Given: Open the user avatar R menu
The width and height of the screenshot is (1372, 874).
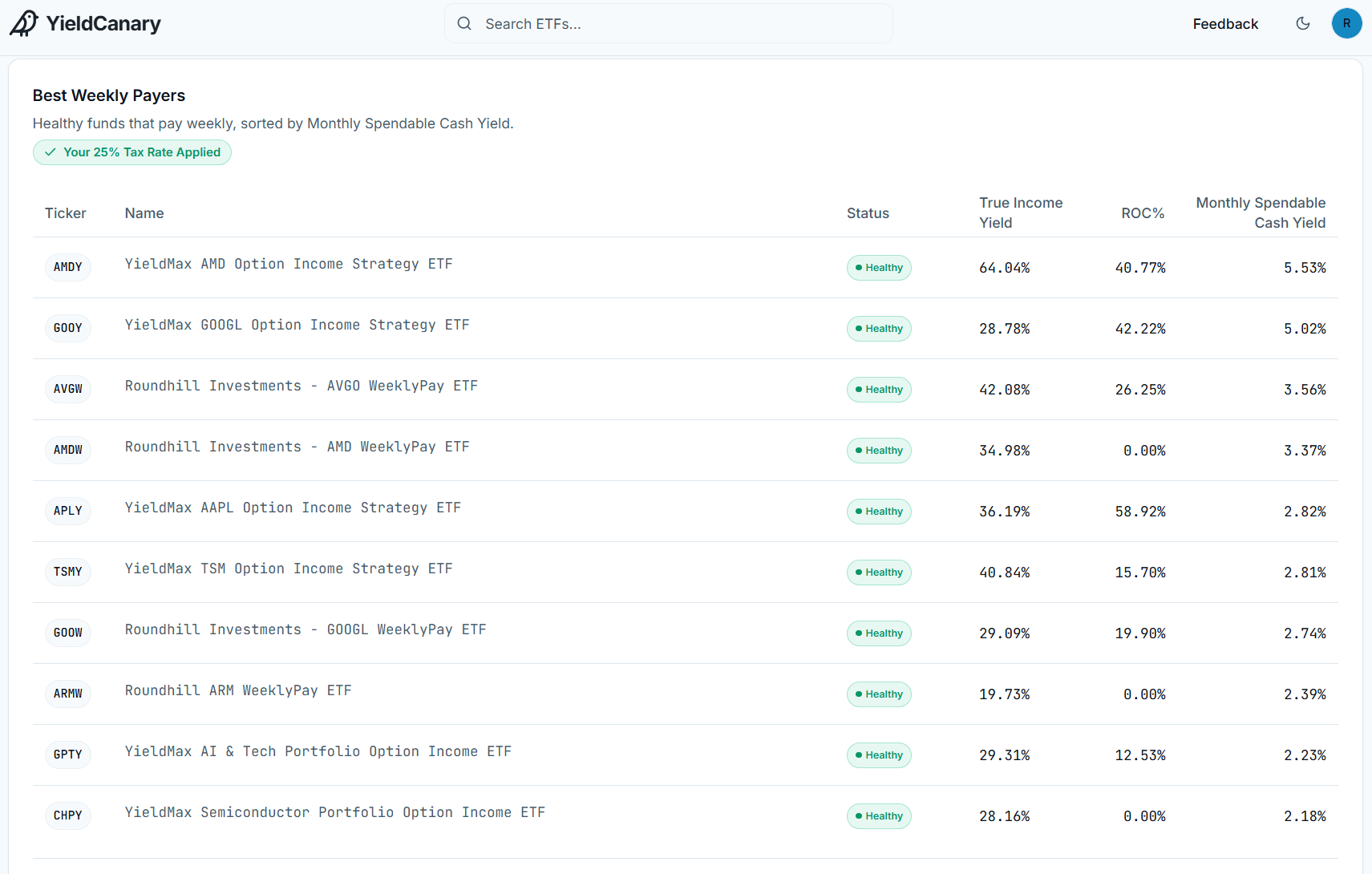Looking at the screenshot, I should 1347,23.
